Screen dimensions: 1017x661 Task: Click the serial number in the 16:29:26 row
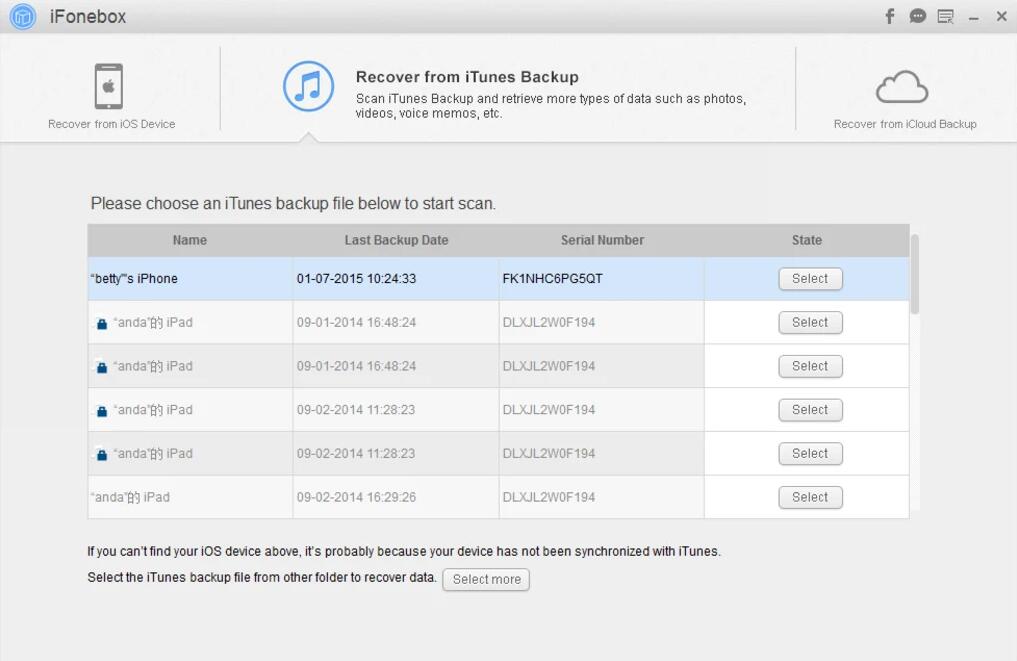click(x=549, y=498)
